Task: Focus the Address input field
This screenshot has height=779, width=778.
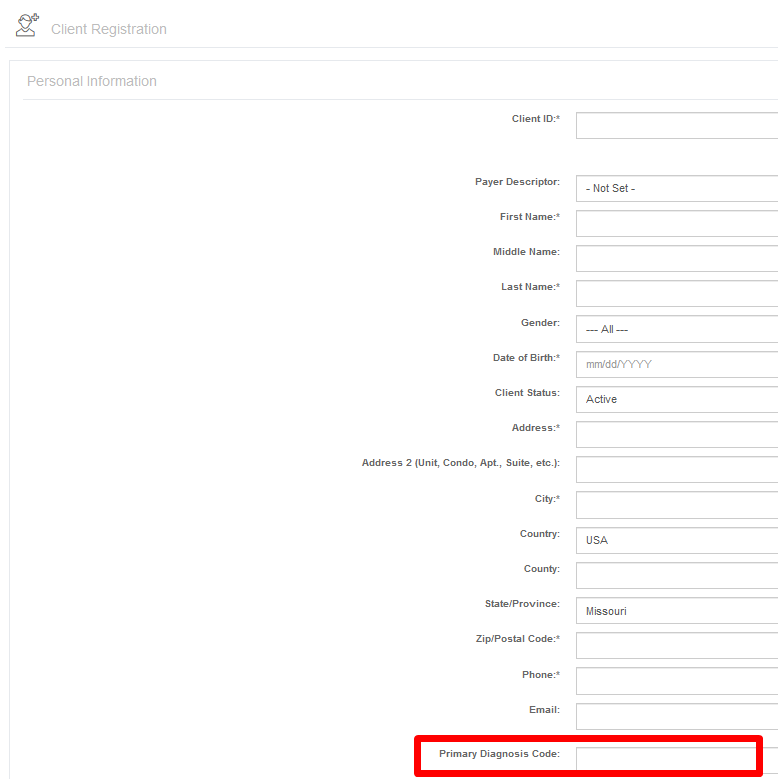Action: click(677, 434)
